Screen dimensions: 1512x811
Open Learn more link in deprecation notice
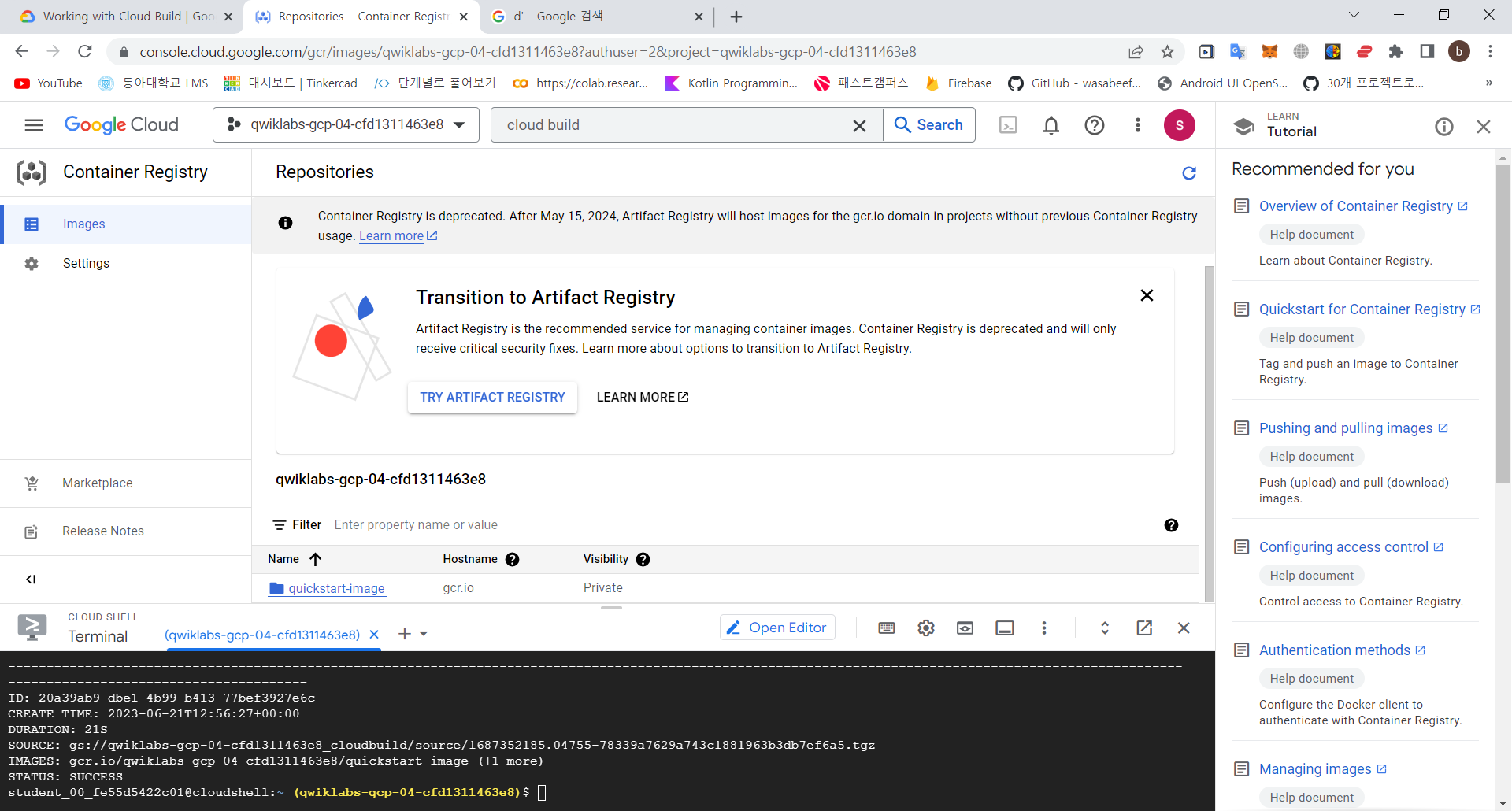(x=398, y=235)
